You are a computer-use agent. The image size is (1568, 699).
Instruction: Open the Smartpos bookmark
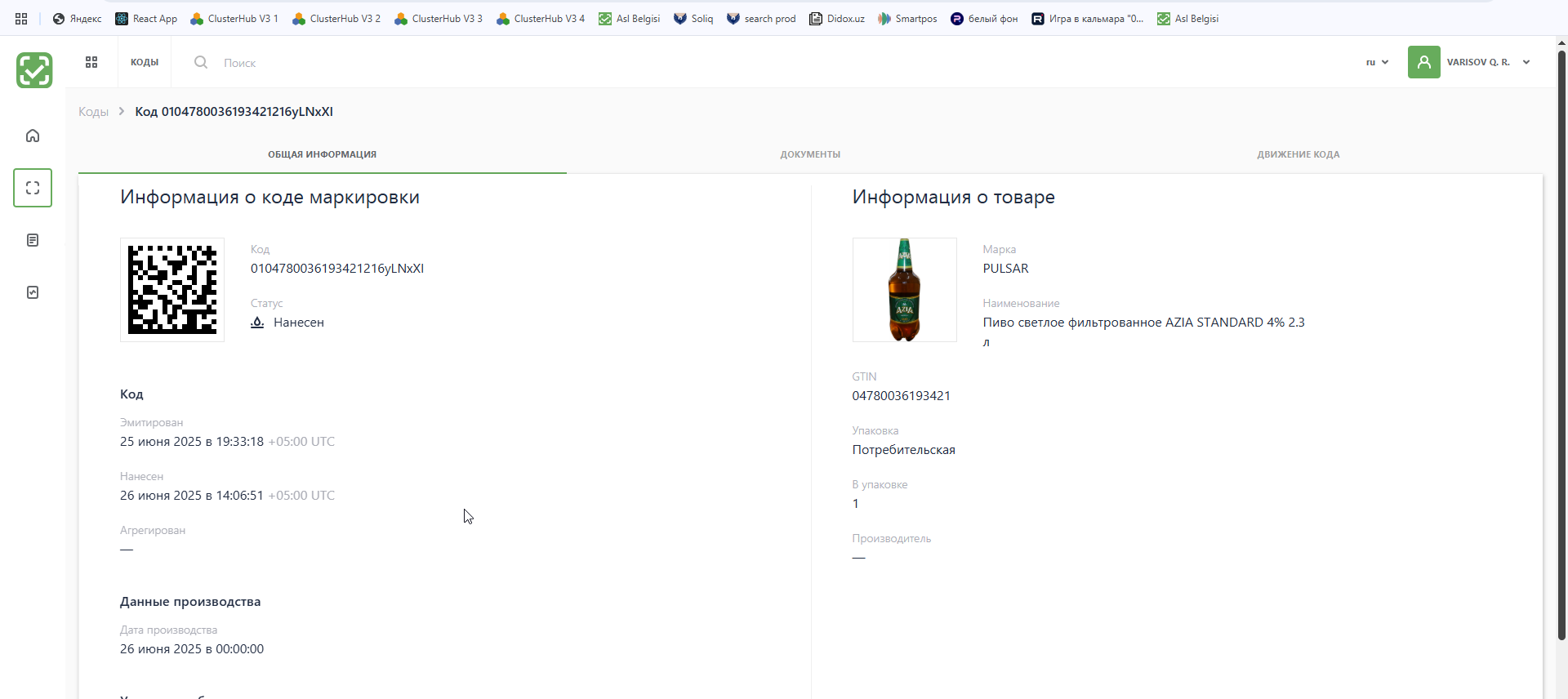point(907,19)
